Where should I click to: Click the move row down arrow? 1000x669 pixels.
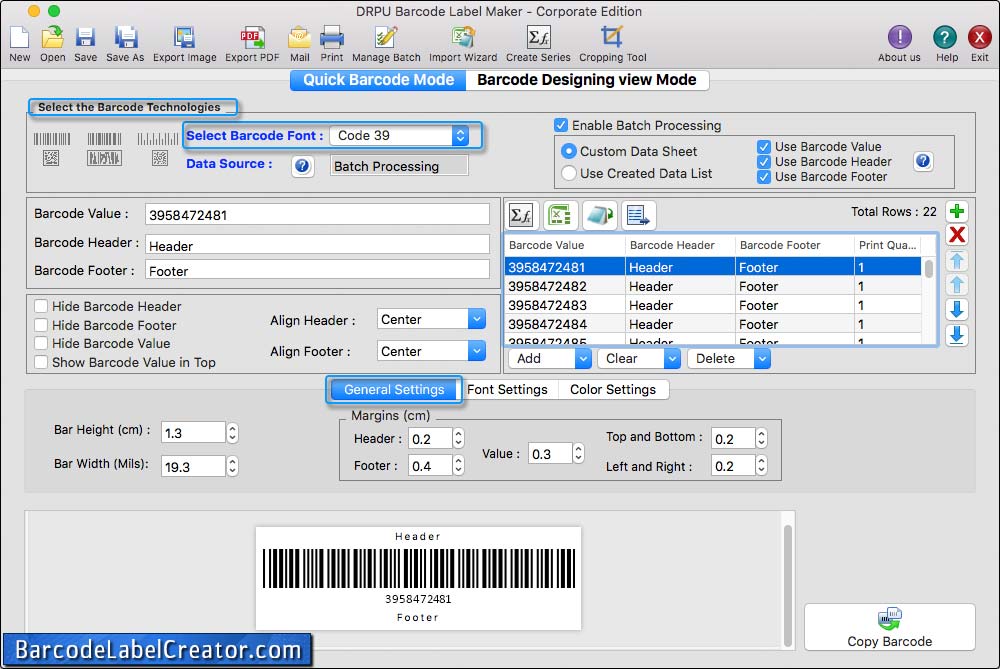pos(957,309)
